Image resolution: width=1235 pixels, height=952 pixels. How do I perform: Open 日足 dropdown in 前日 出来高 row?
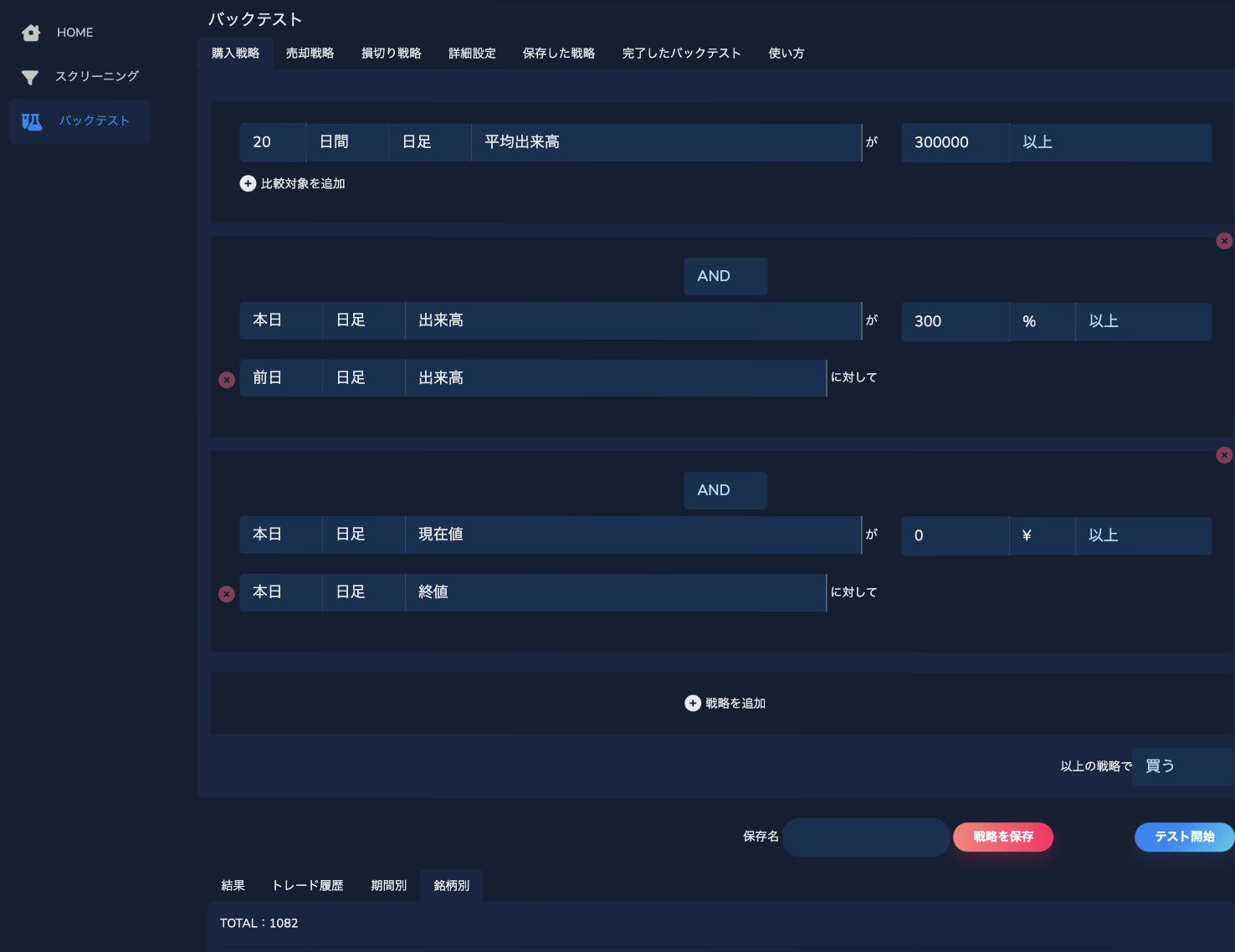[364, 378]
